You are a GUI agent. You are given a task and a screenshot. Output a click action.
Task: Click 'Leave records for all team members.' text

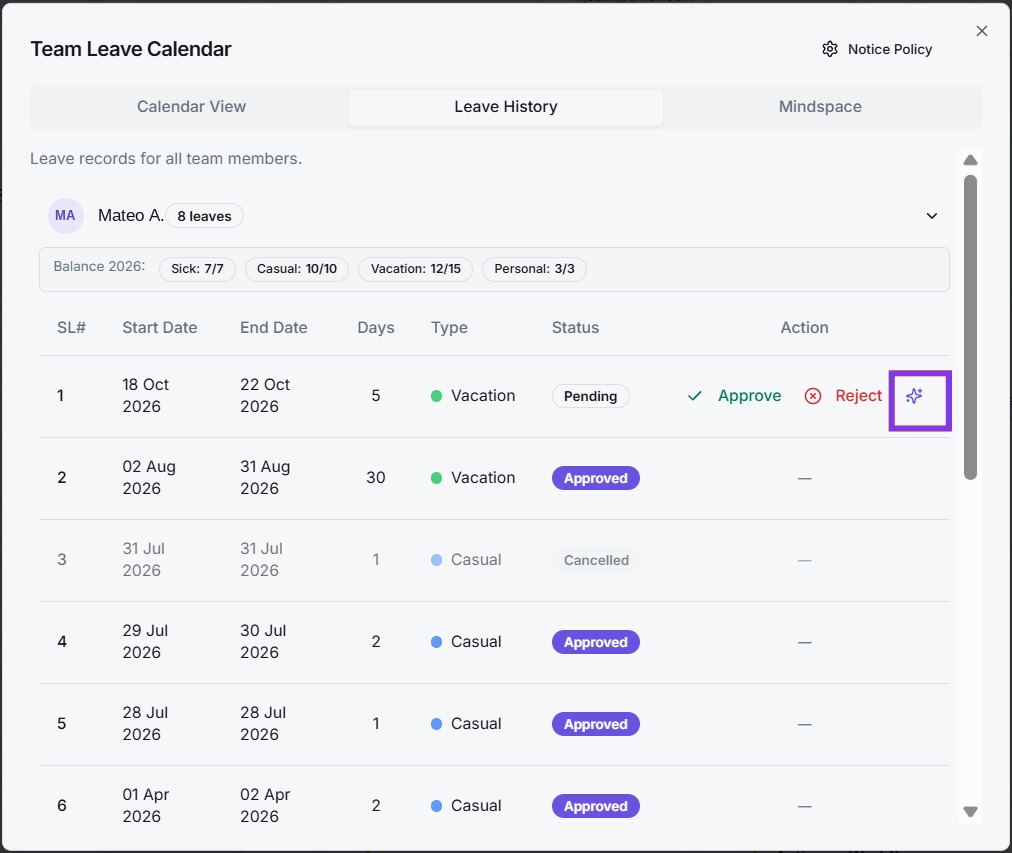point(166,159)
